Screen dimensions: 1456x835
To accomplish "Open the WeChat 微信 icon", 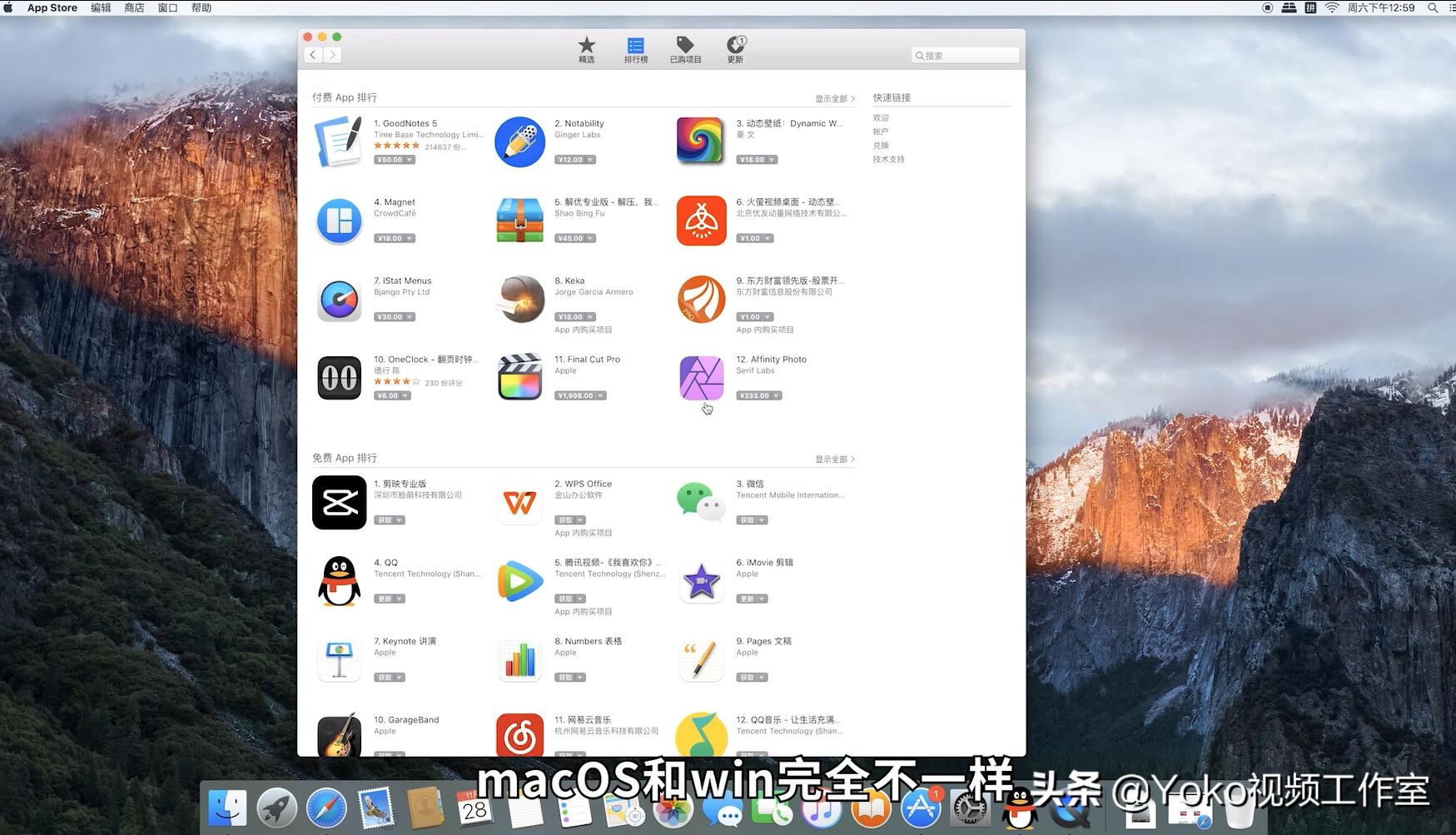I will pos(701,502).
